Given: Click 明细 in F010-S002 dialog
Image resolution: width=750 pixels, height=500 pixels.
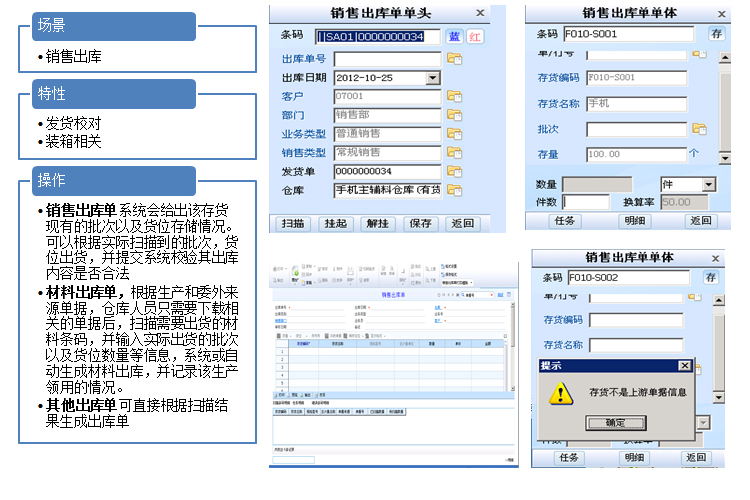Looking at the screenshot, I should (635, 457).
